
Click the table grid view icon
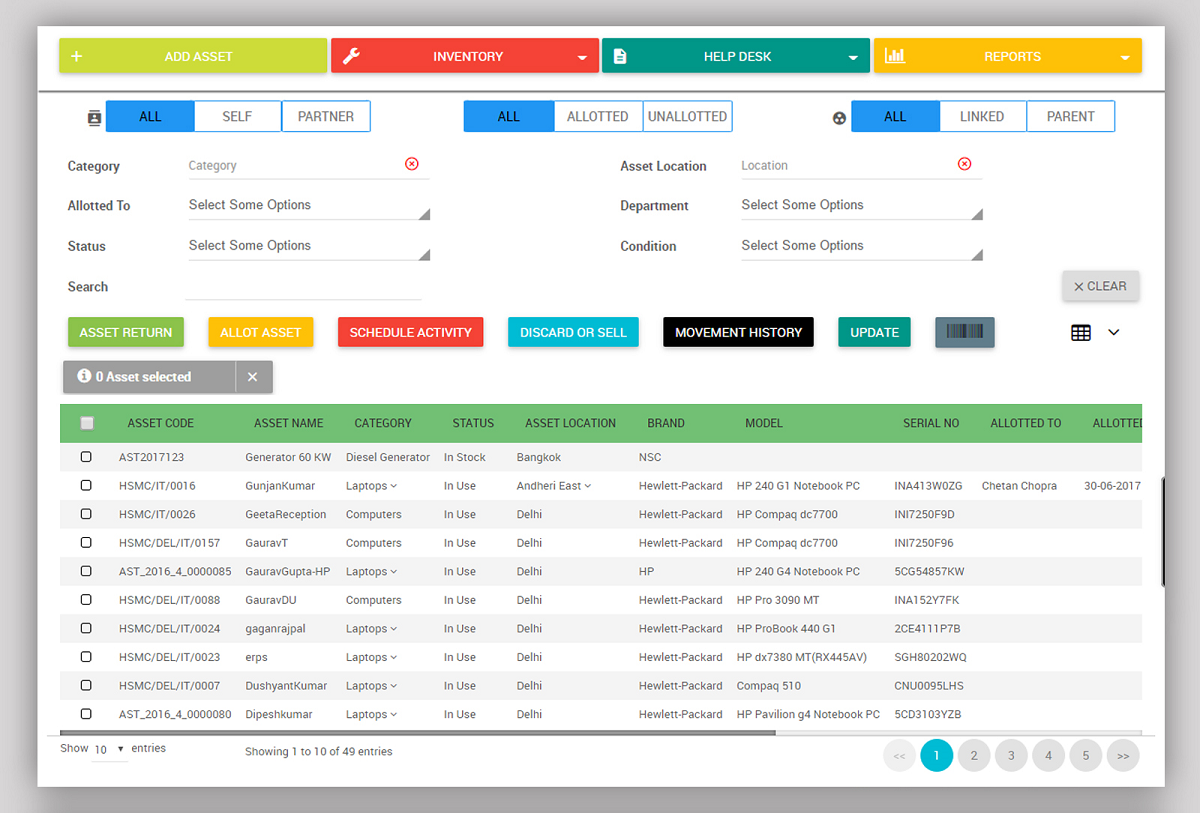[1081, 332]
